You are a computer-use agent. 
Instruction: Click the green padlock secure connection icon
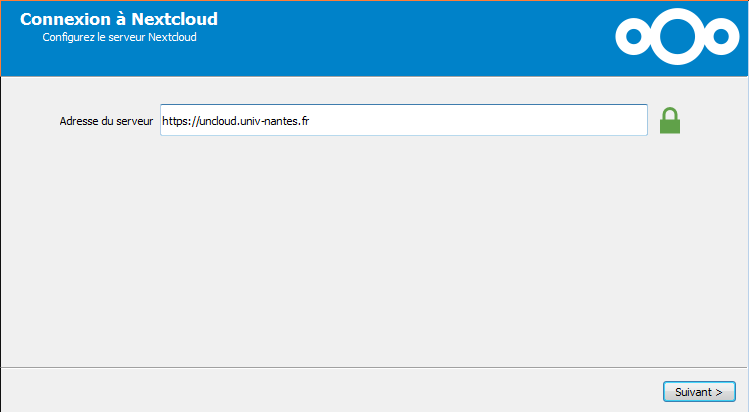pyautogui.click(x=670, y=120)
